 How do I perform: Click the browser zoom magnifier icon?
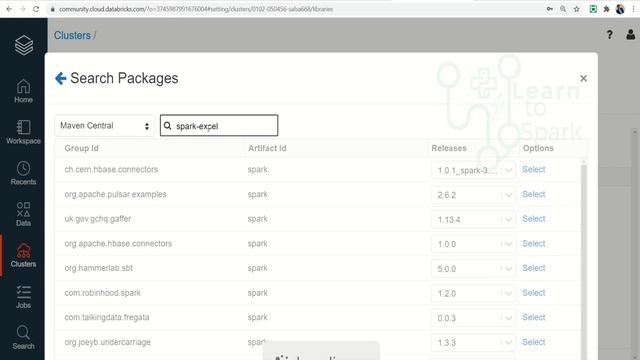point(563,9)
